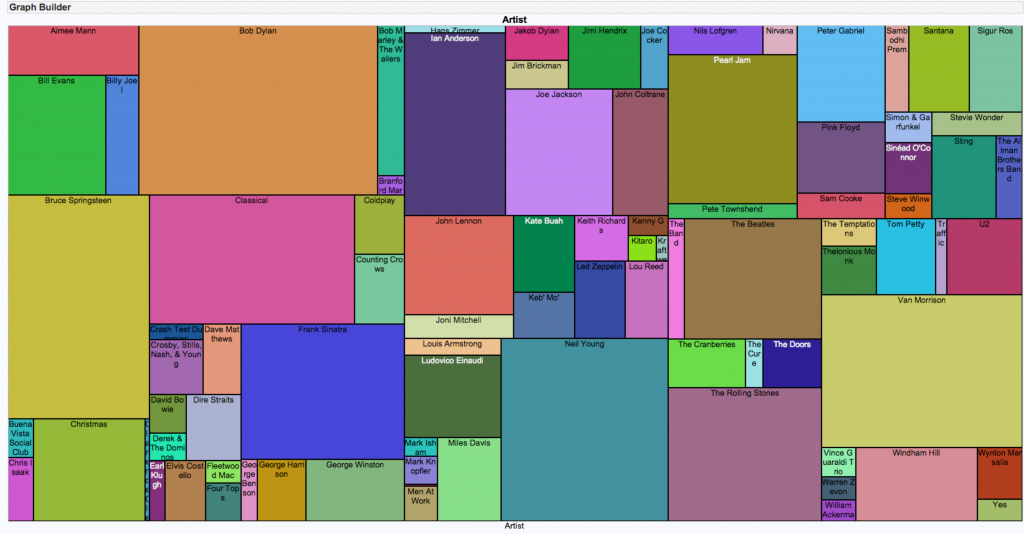Click the Classical treemap tile
Viewport: 1024px width, 534px height.
point(252,259)
